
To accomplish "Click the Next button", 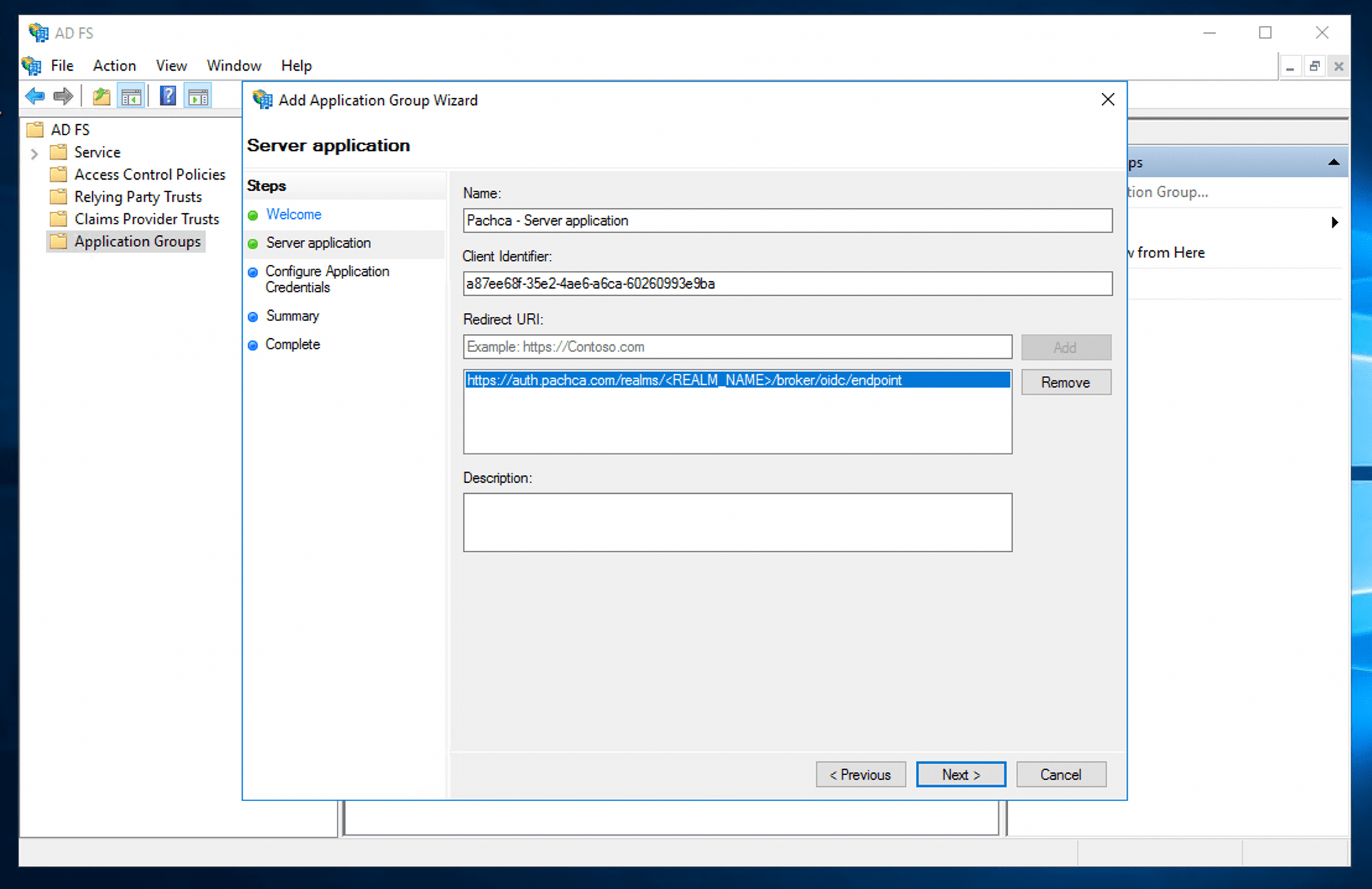I will click(960, 774).
